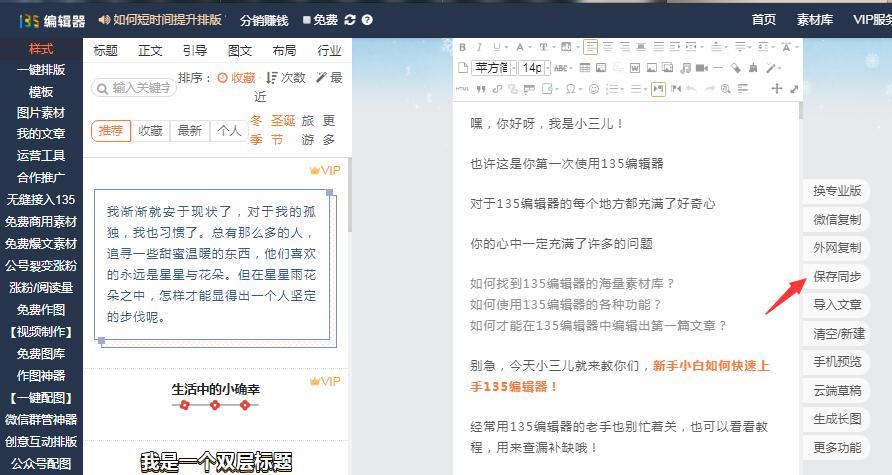Screen dimensions: 892x475
Task: Click the refresh icon in the header
Action: pos(350,20)
